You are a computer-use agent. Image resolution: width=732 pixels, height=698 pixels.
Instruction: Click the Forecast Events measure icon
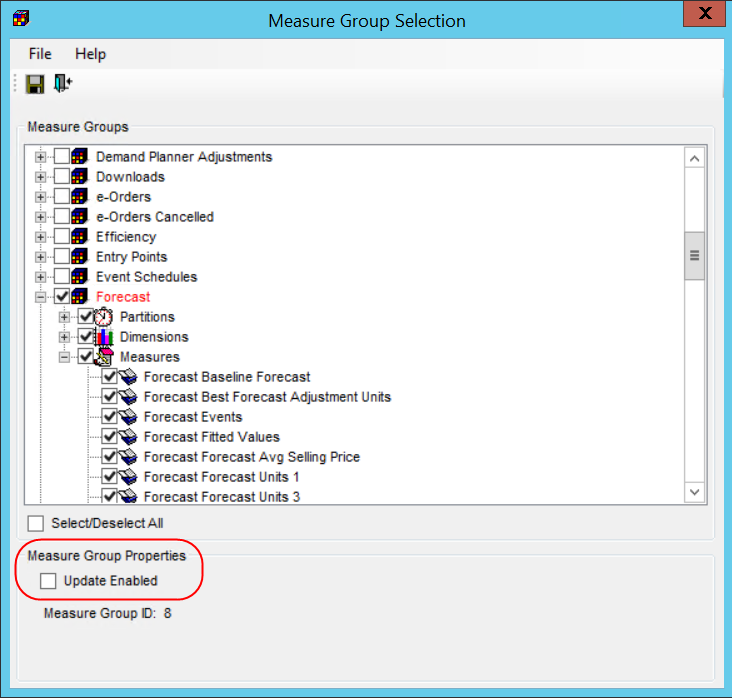click(x=128, y=417)
